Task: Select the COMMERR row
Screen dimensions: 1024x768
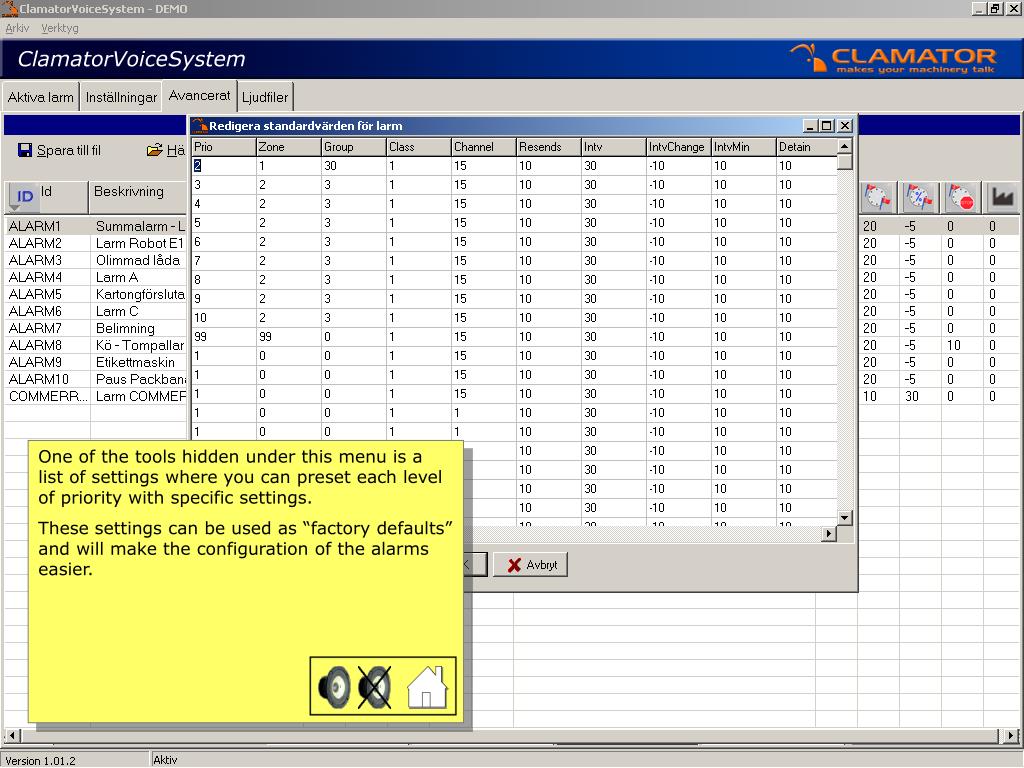Action: pos(96,396)
